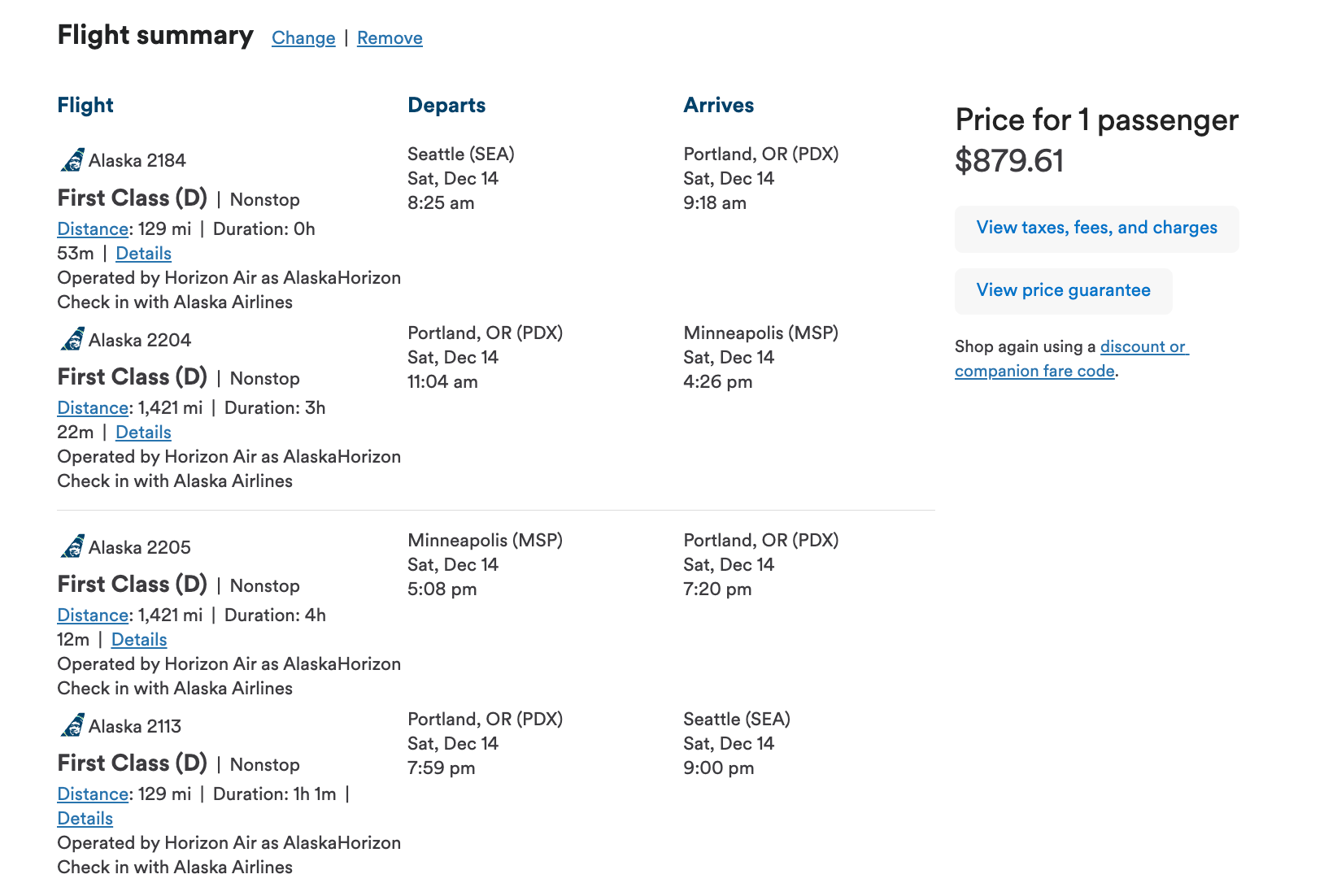Show Details for Alaska 2205 flight
1337x896 pixels.
pyautogui.click(x=139, y=640)
